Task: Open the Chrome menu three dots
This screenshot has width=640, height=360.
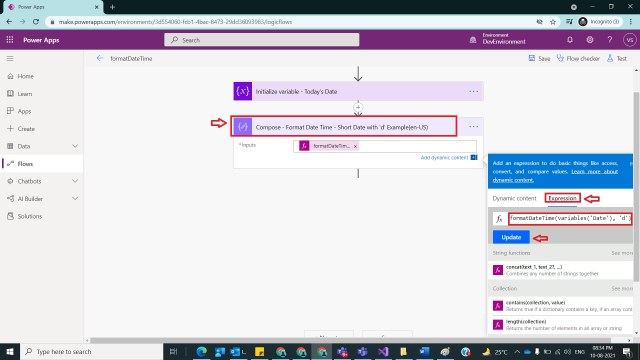Action: pyautogui.click(x=631, y=22)
